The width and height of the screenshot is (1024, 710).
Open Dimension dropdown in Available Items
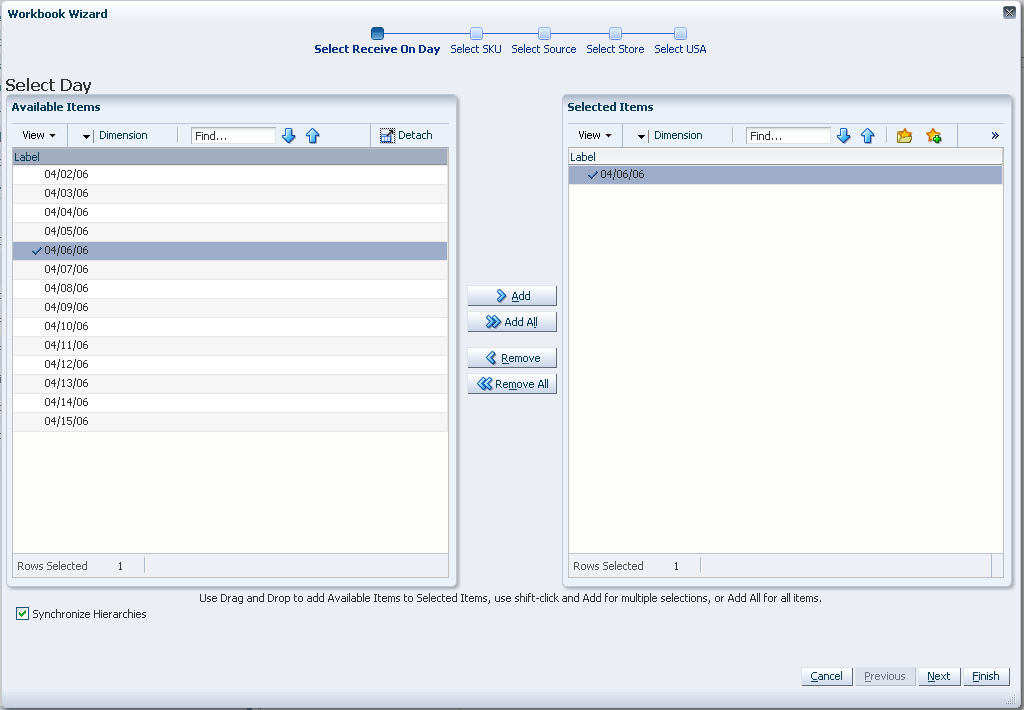click(x=86, y=136)
